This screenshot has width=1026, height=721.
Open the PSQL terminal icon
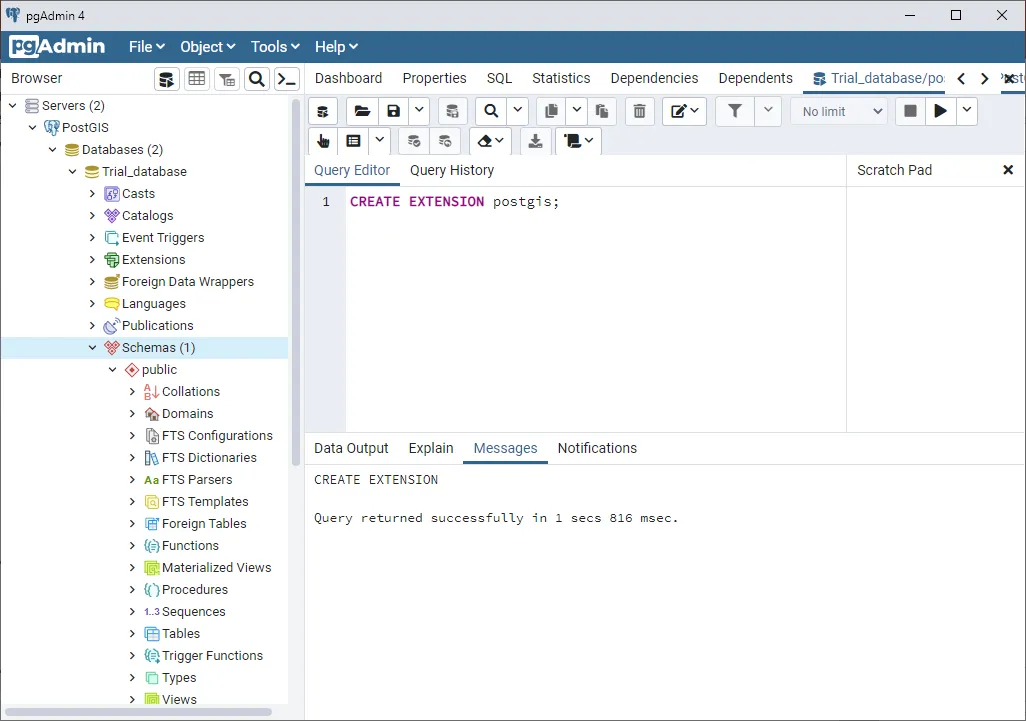pyautogui.click(x=287, y=79)
